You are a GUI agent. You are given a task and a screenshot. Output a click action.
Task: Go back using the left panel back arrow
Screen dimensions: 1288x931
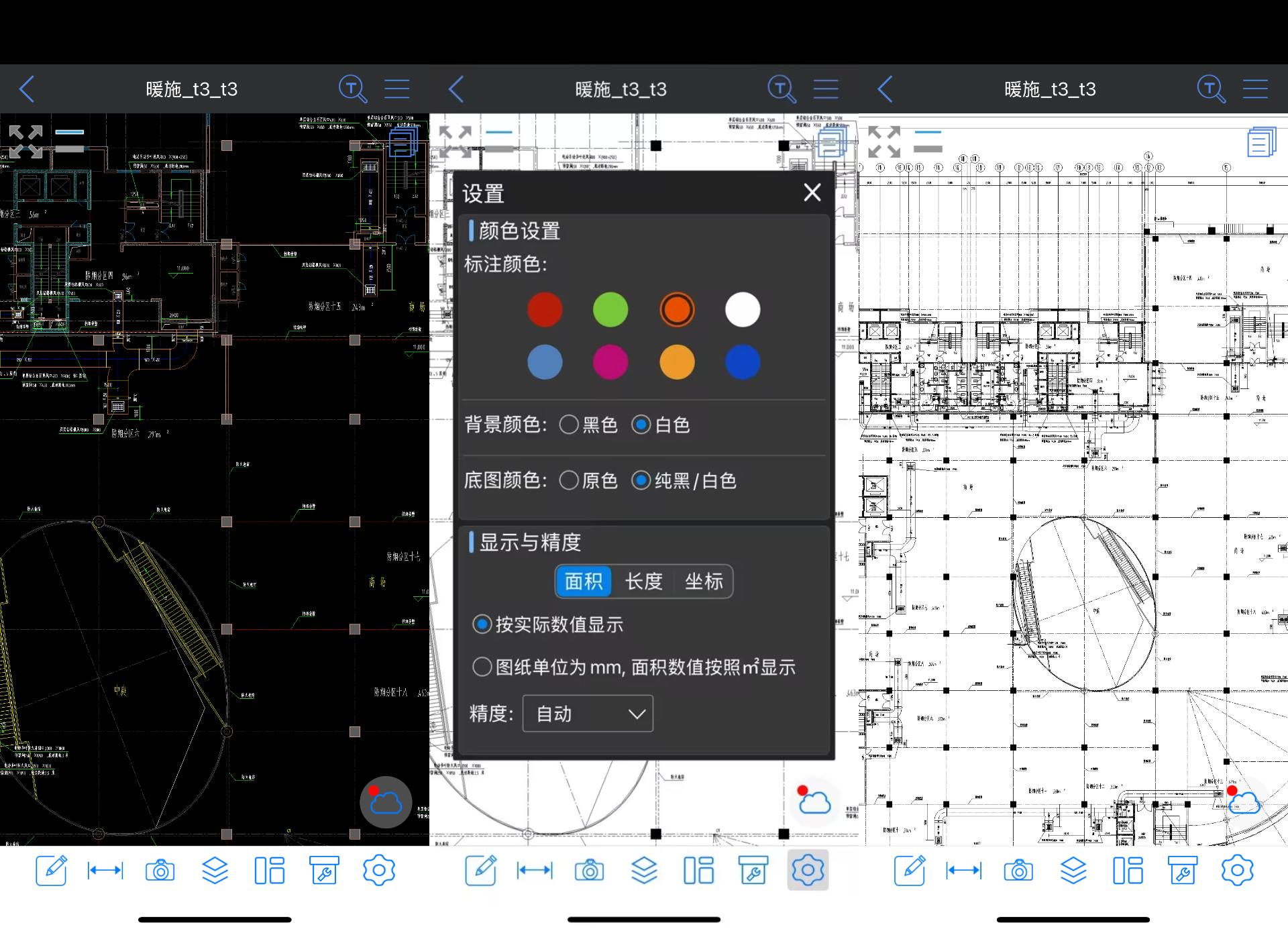click(27, 89)
